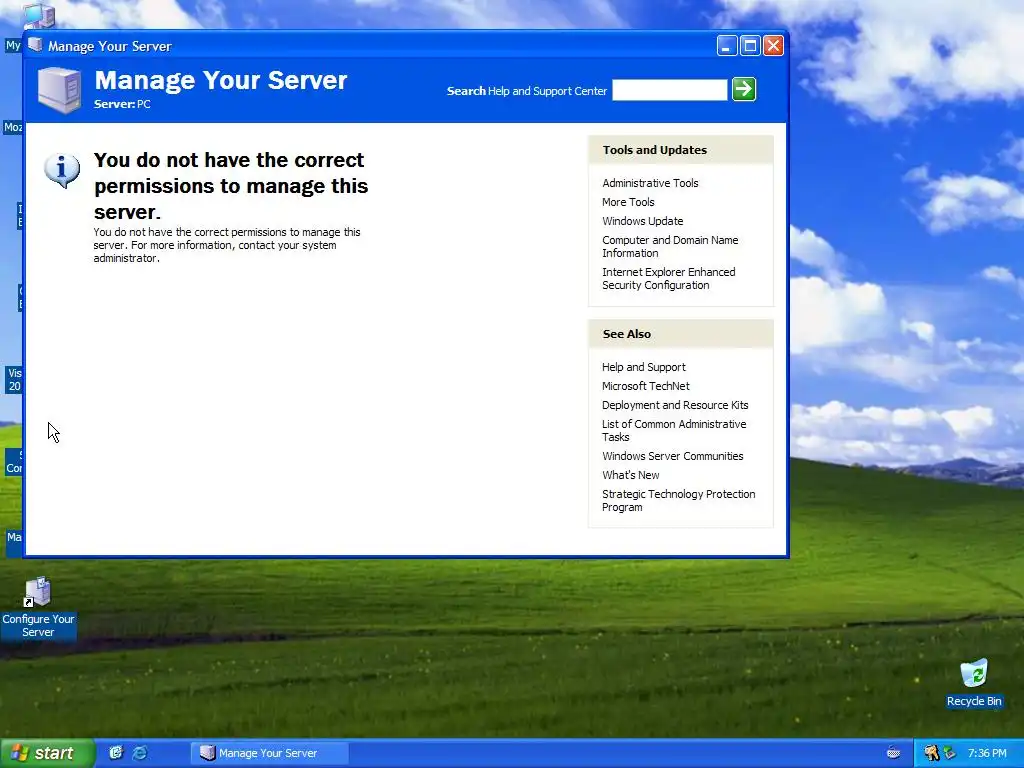Click the Tools and Updates heading

(x=654, y=150)
